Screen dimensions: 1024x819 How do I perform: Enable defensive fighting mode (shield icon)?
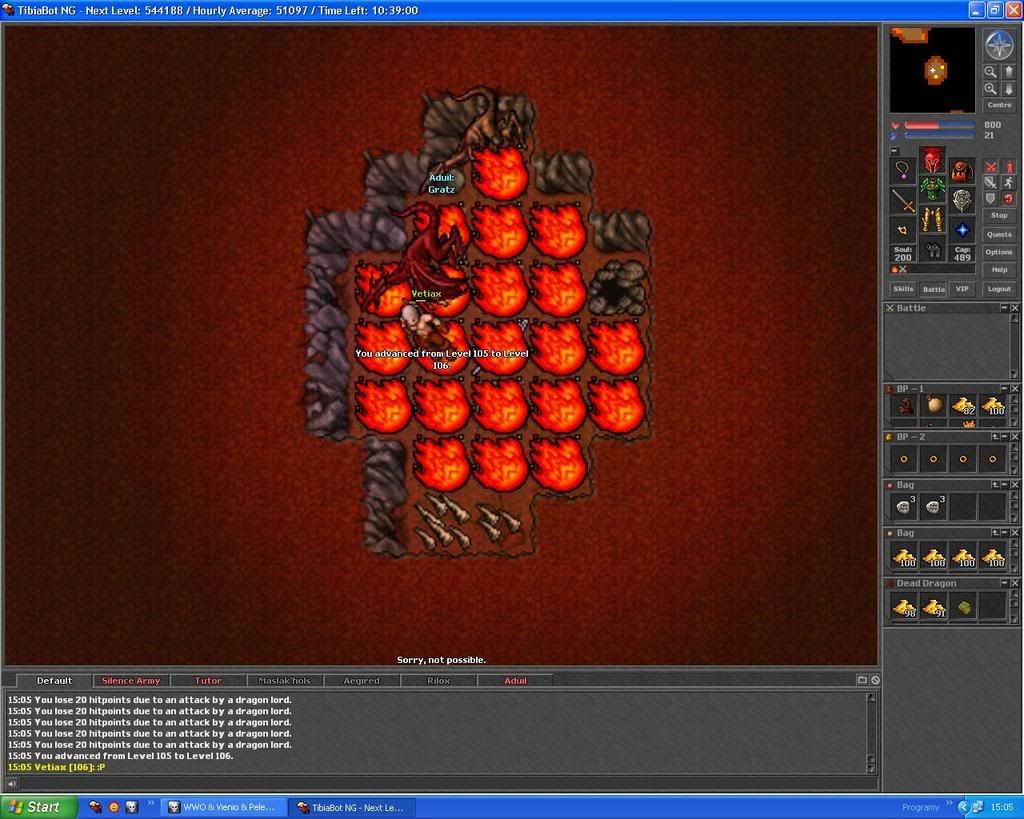(x=991, y=199)
